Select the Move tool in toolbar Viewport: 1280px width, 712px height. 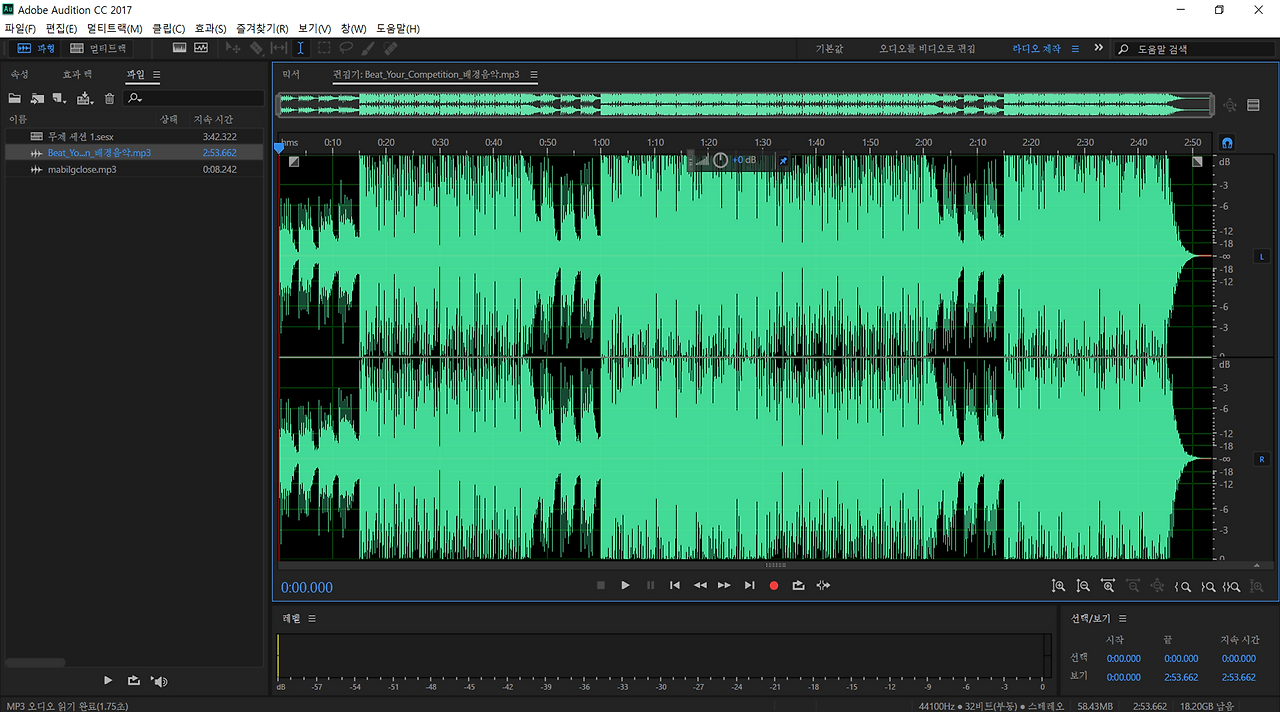235,47
